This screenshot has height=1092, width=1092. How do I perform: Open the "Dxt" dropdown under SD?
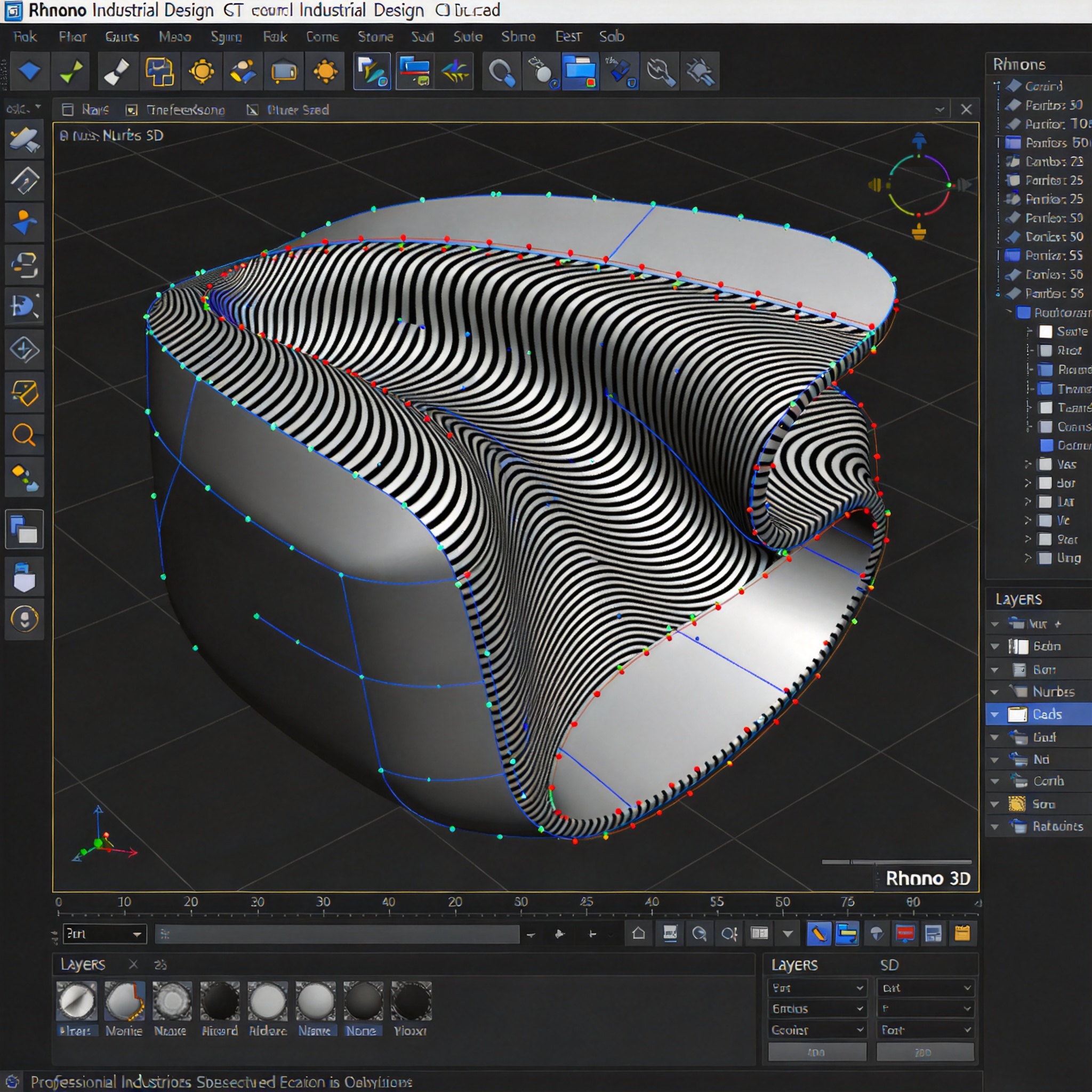pos(925,988)
